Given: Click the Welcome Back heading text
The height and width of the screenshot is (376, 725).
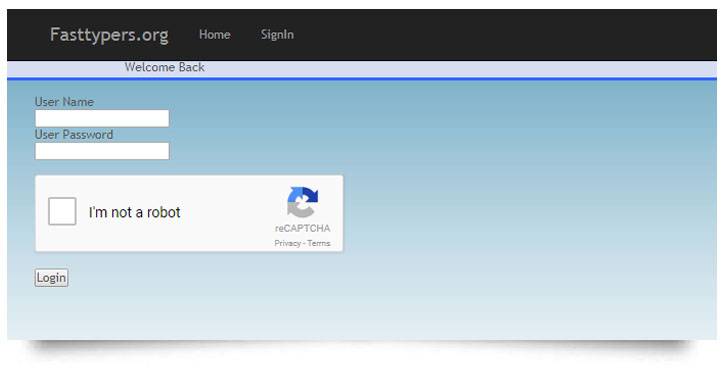Looking at the screenshot, I should pyautogui.click(x=165, y=68).
